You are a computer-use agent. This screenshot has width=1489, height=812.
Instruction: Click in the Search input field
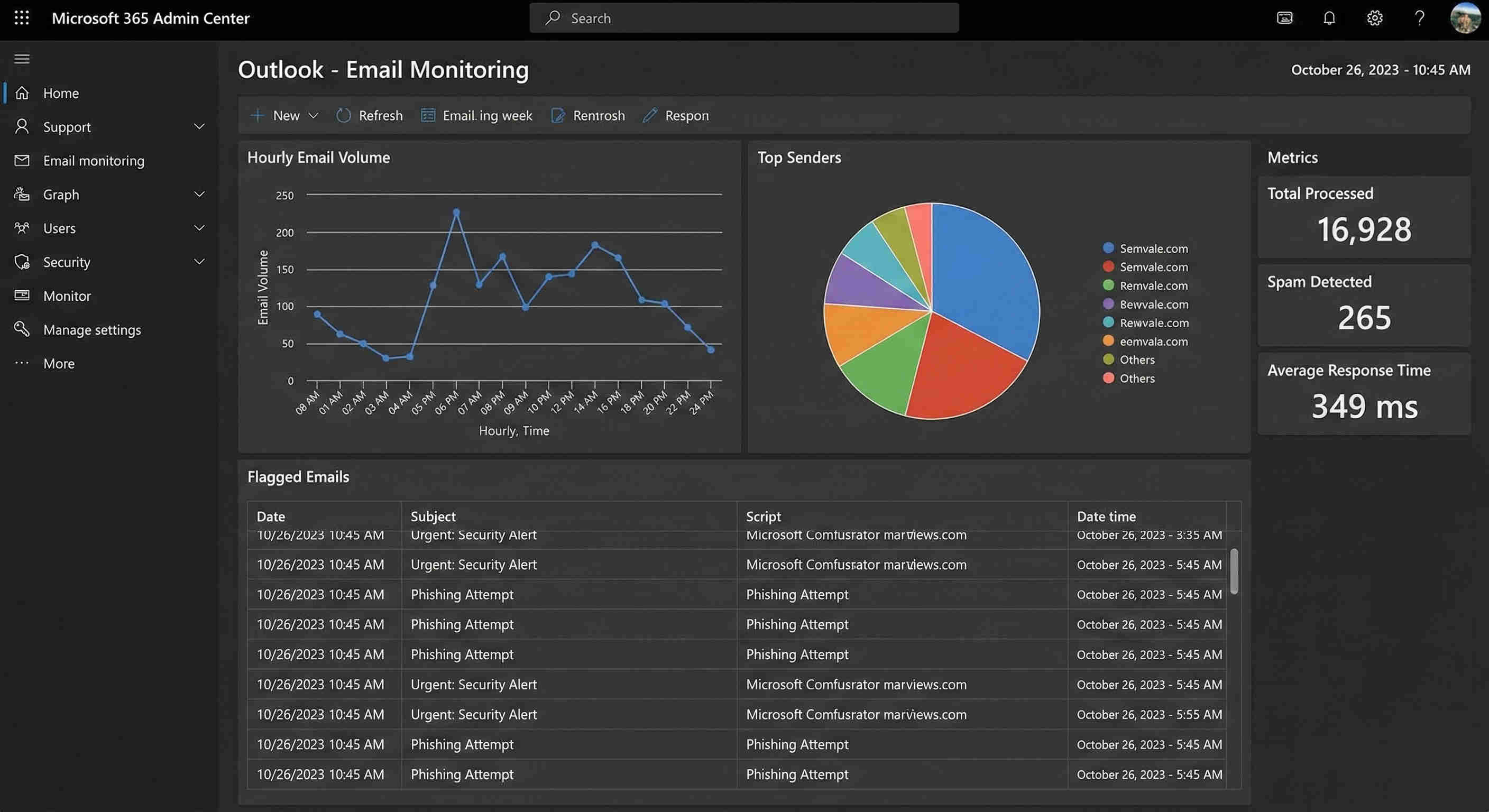click(x=744, y=18)
